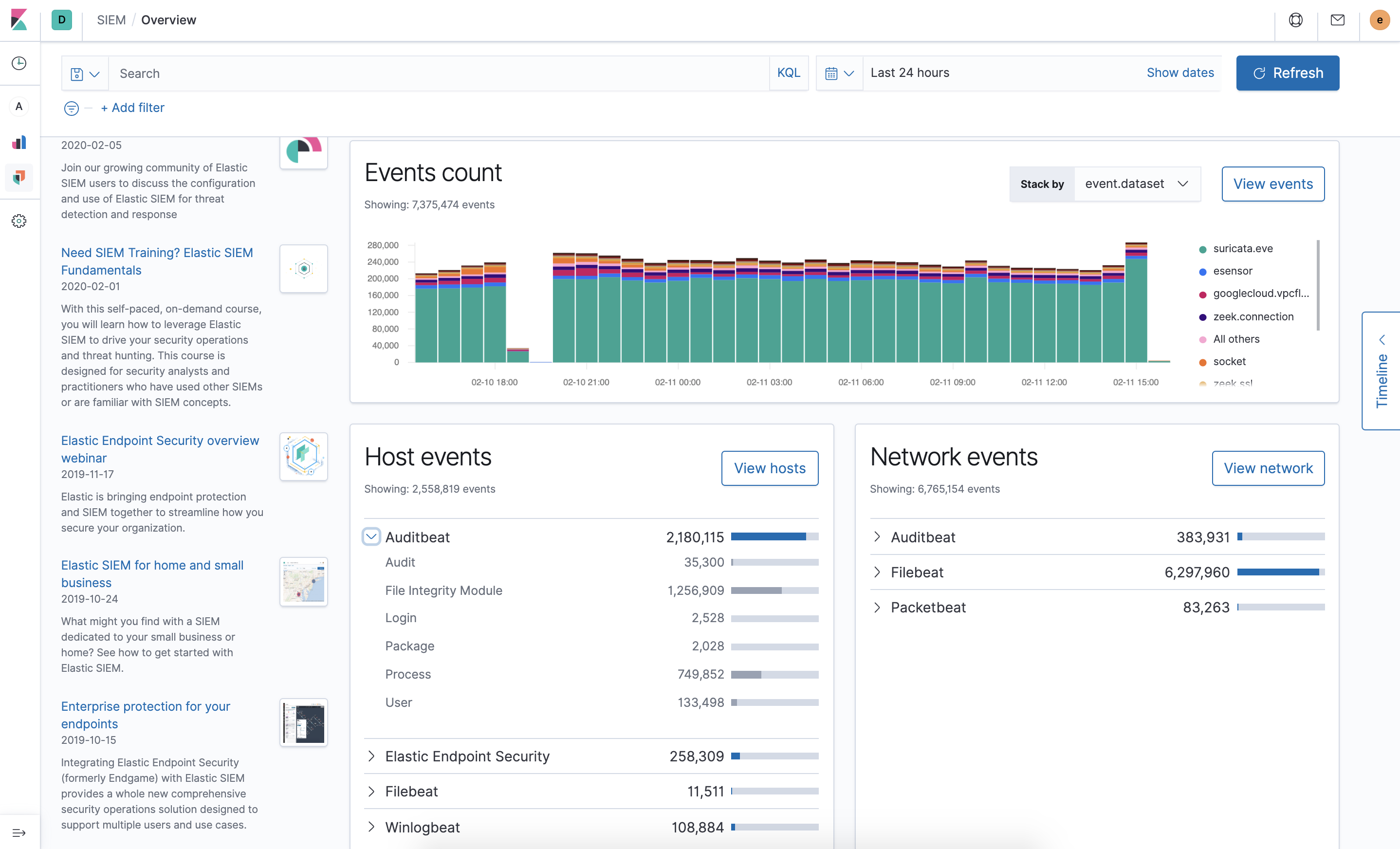The height and width of the screenshot is (849, 1400).
Task: Open the mail newsfeed icon
Action: [x=1338, y=20]
